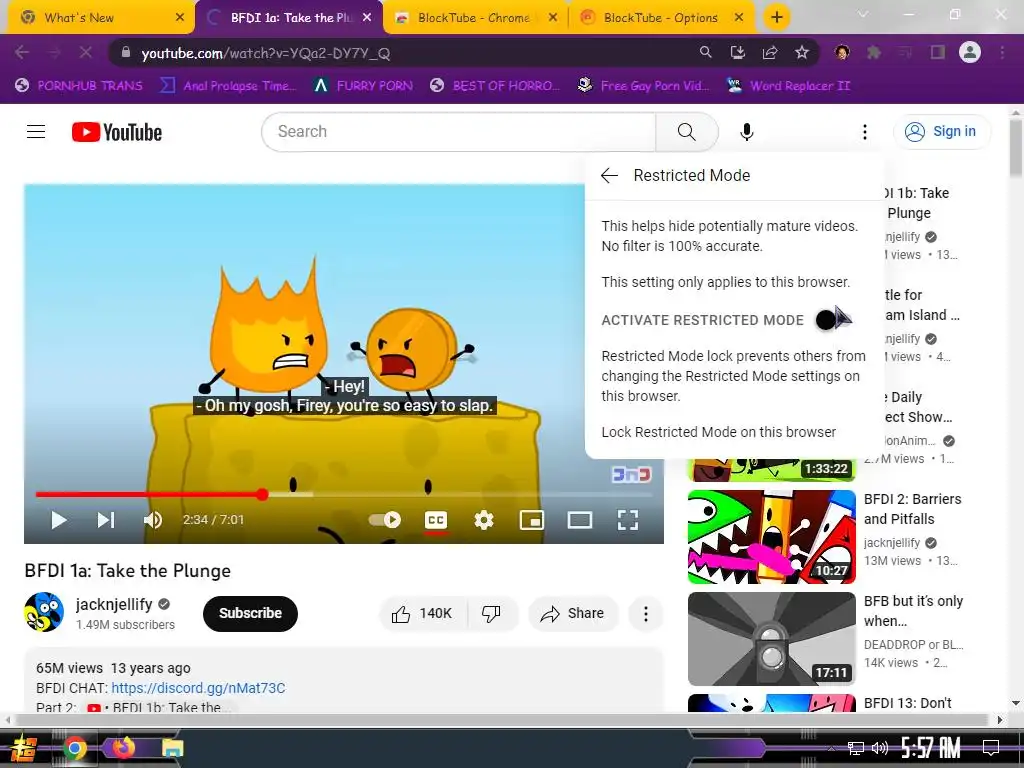Toggle the browser side panel

point(938,52)
